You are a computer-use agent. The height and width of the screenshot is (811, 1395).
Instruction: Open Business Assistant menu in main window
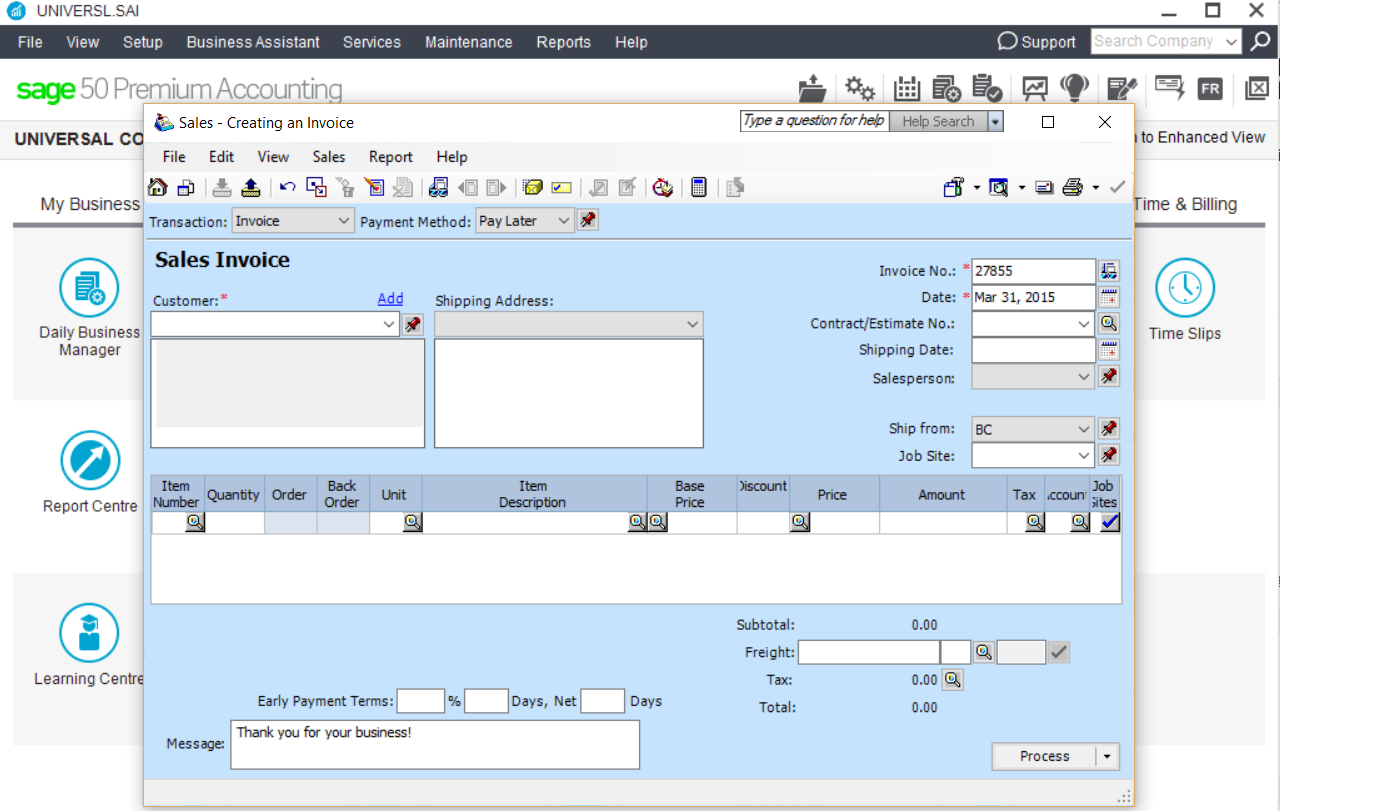click(253, 42)
